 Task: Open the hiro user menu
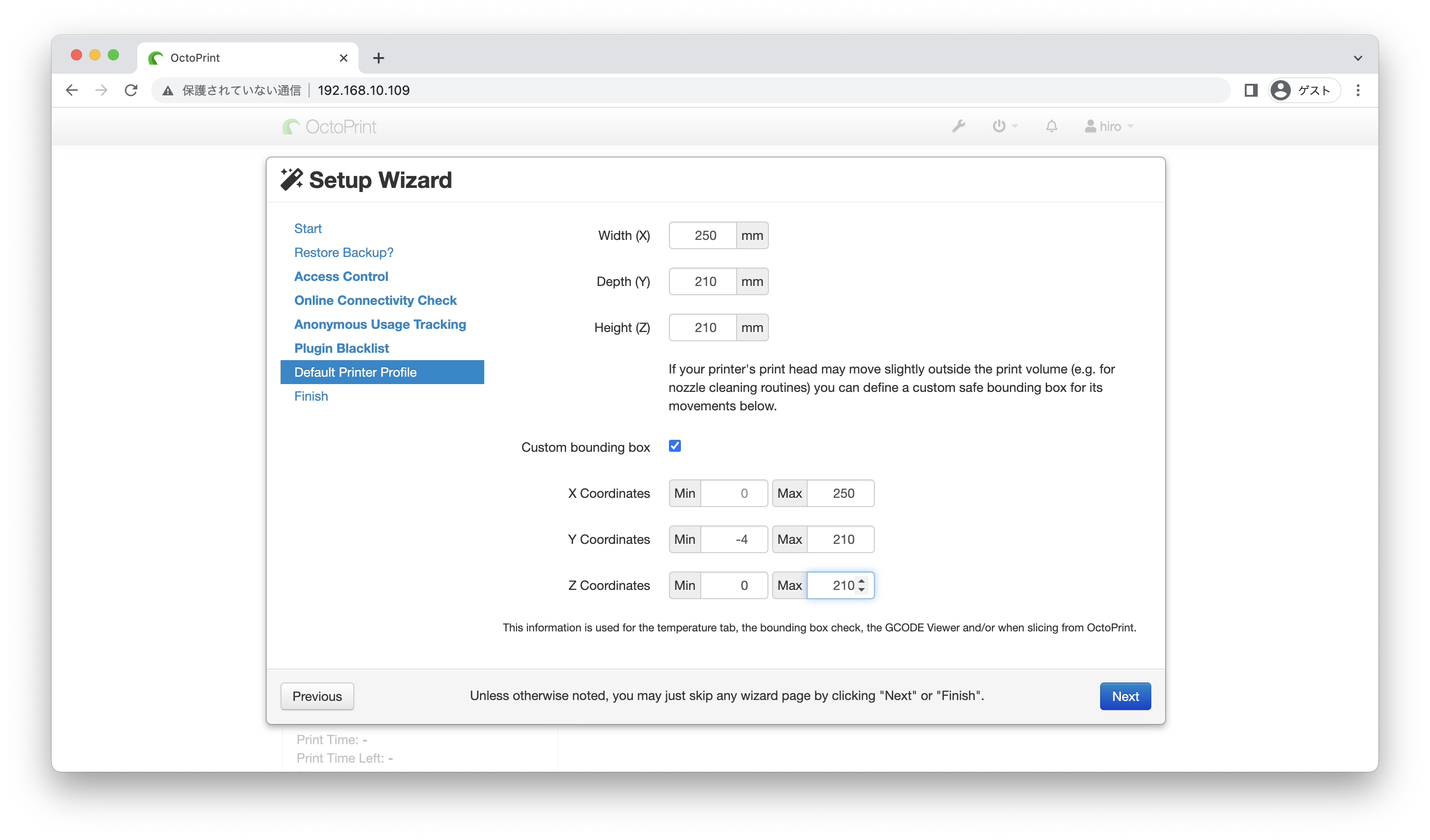tap(1109, 127)
